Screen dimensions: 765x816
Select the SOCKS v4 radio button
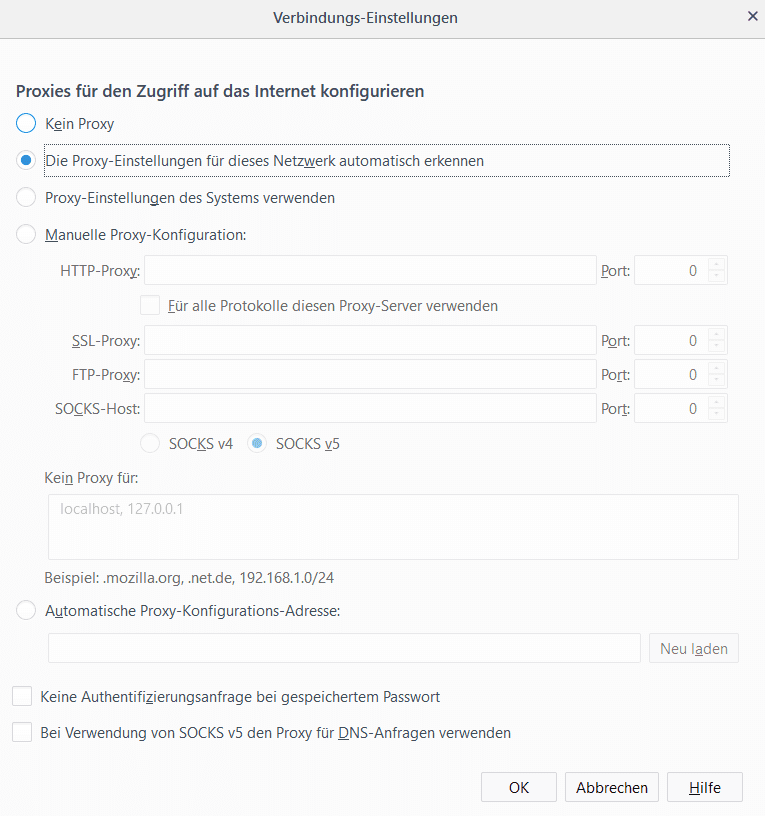click(151, 443)
